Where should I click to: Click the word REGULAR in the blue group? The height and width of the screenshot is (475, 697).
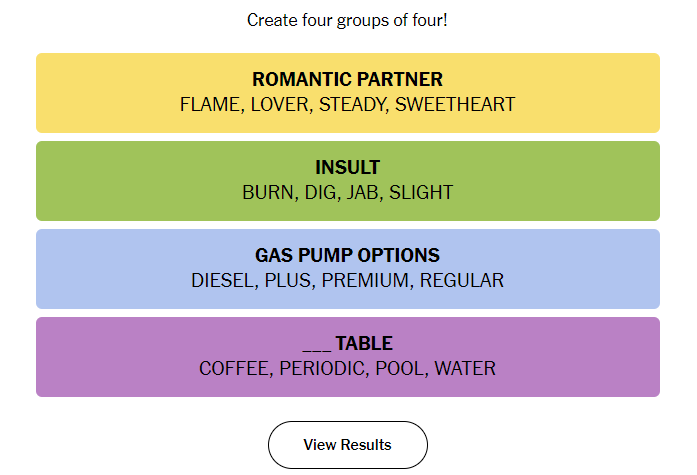462,280
